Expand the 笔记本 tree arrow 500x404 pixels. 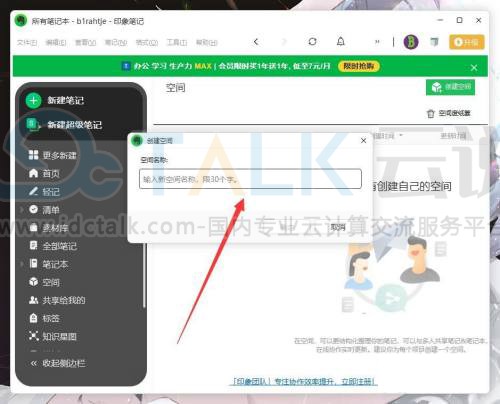point(22,264)
